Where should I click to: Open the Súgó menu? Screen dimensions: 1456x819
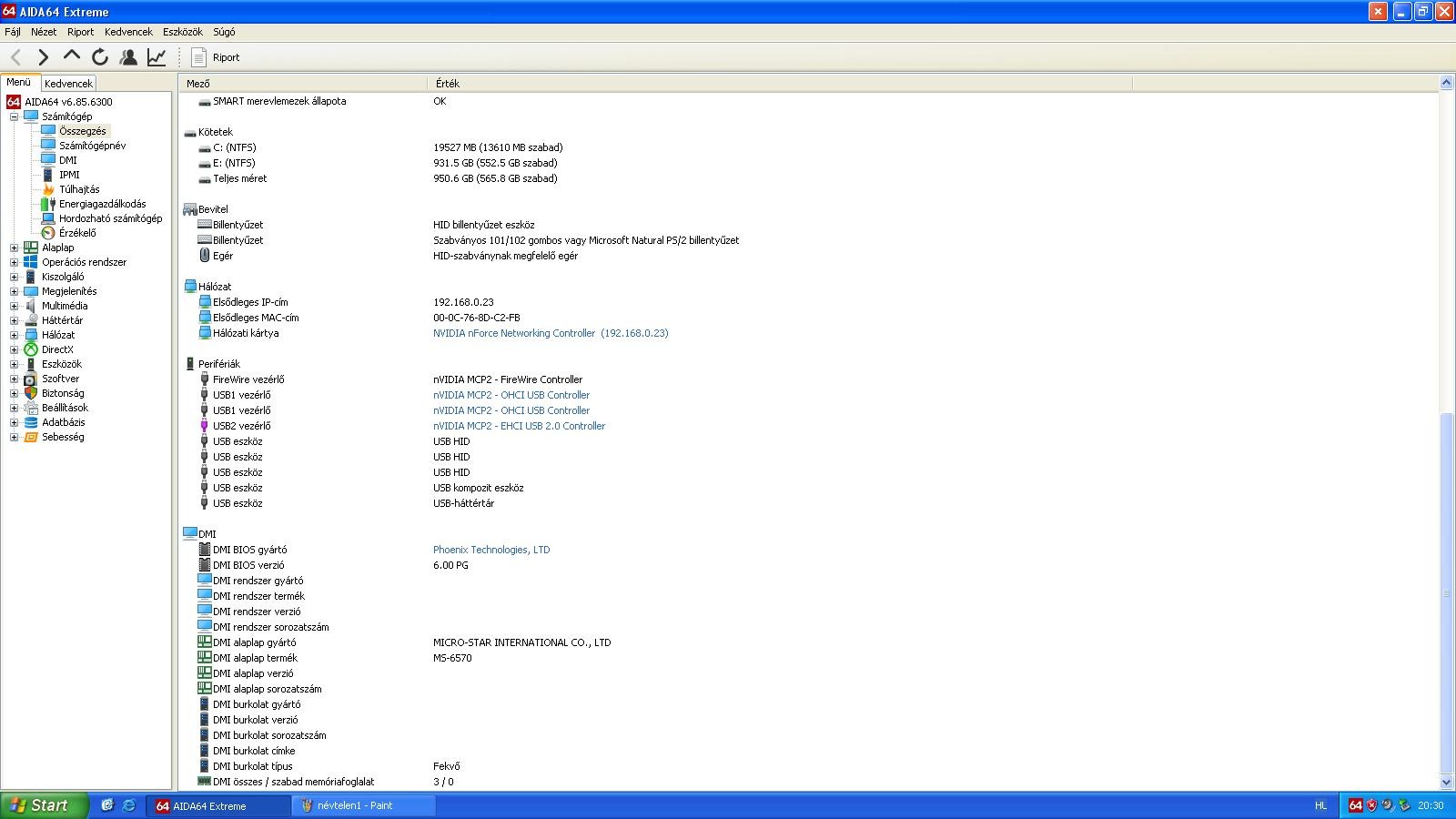tap(224, 32)
